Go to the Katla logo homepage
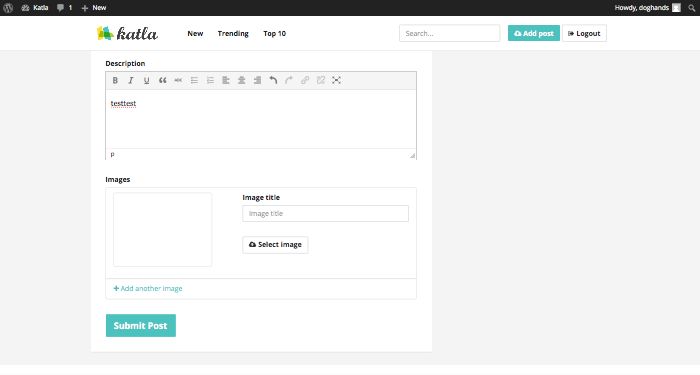The width and height of the screenshot is (700, 375). pos(127,33)
